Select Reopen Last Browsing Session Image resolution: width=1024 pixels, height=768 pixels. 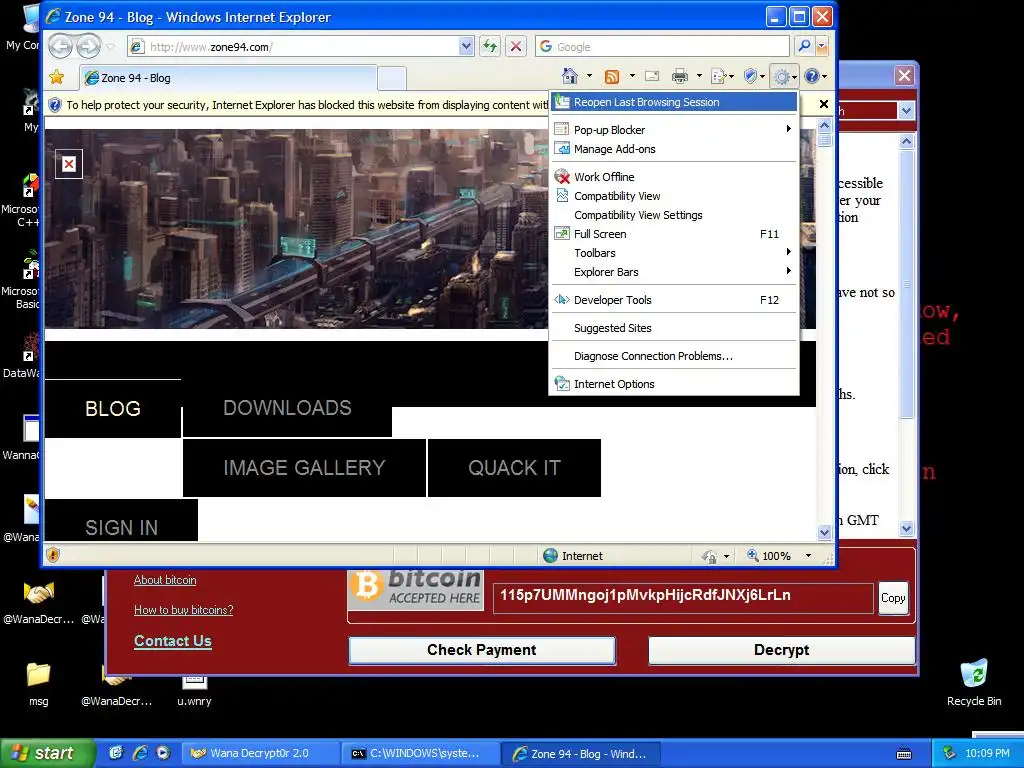pos(674,102)
